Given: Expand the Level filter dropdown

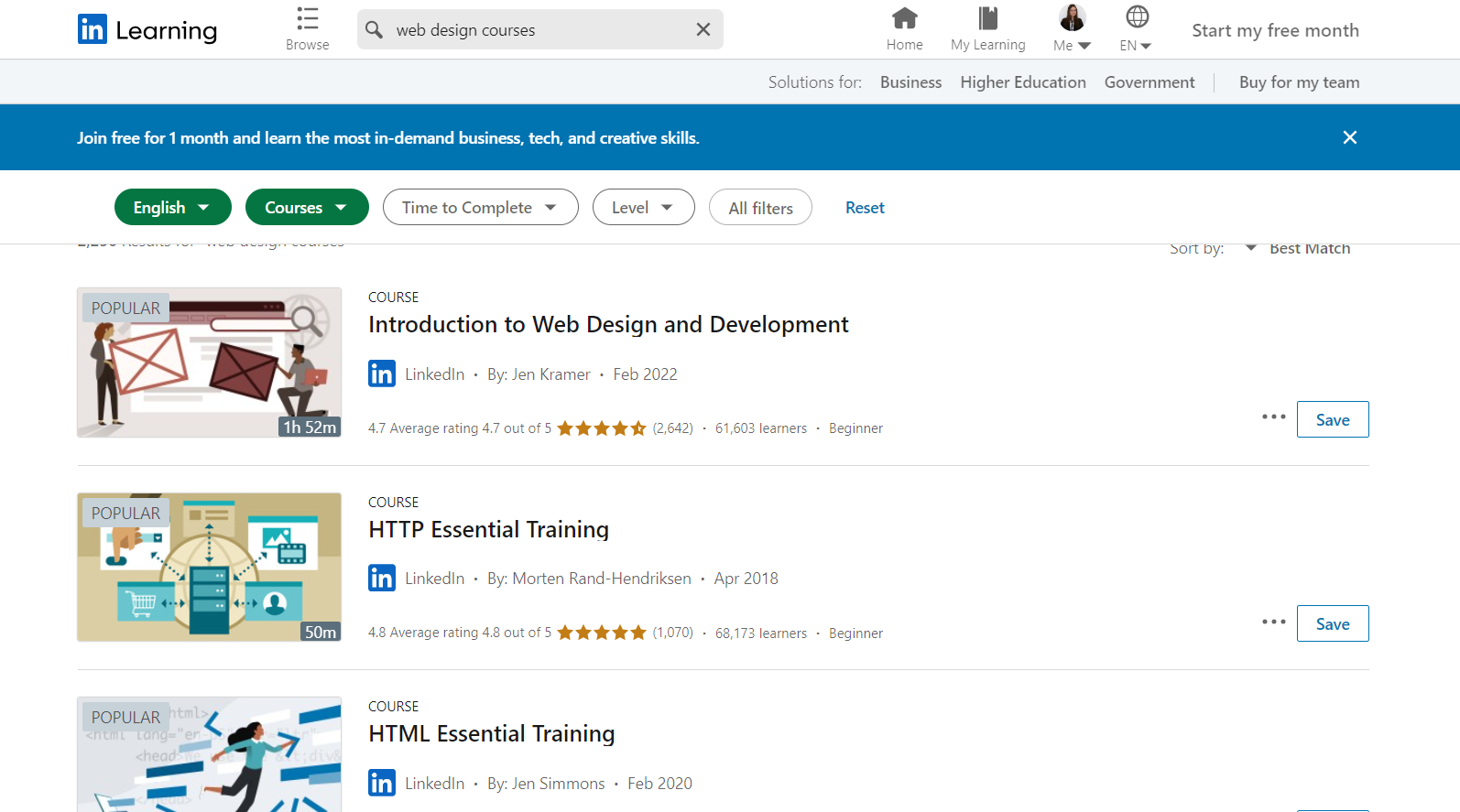Looking at the screenshot, I should (643, 208).
